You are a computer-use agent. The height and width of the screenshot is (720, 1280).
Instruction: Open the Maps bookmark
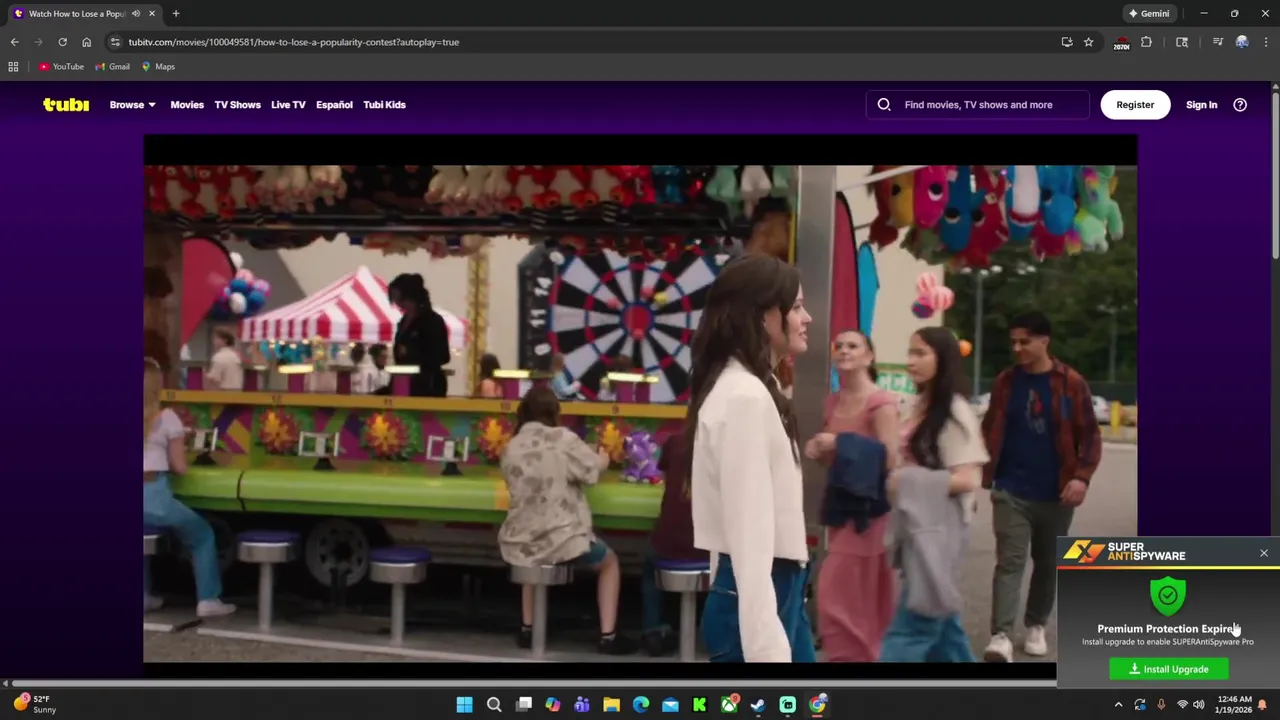tap(158, 66)
